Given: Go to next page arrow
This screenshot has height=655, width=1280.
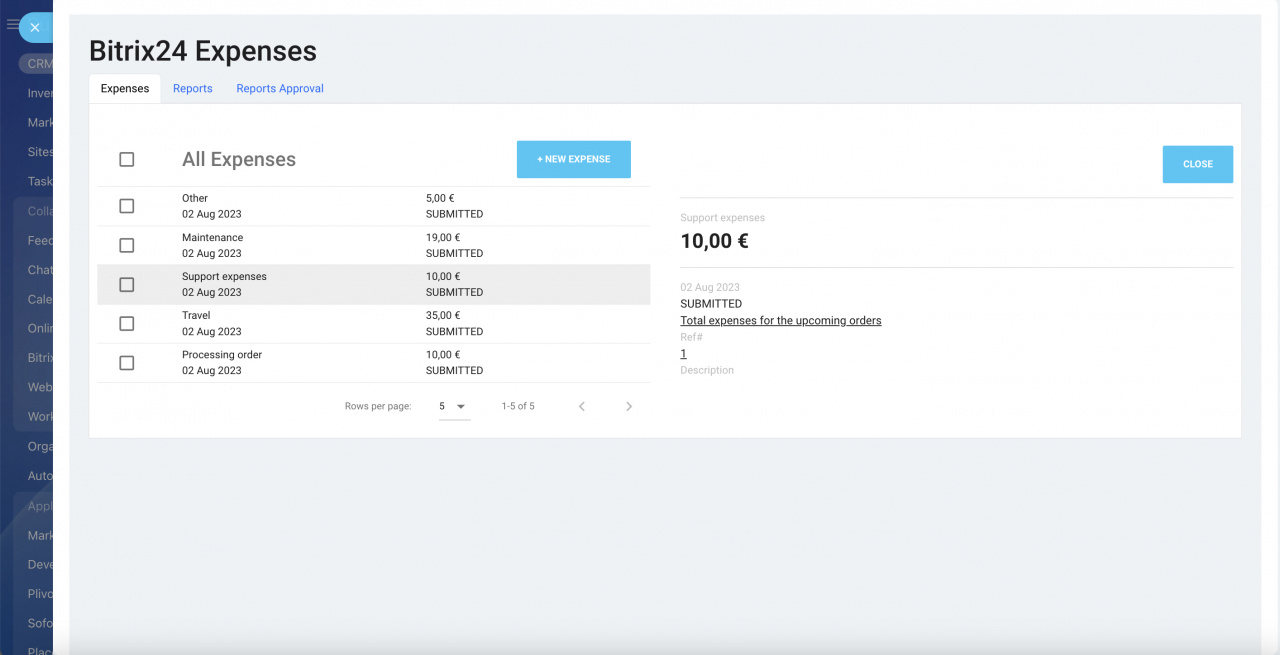Looking at the screenshot, I should (x=629, y=406).
